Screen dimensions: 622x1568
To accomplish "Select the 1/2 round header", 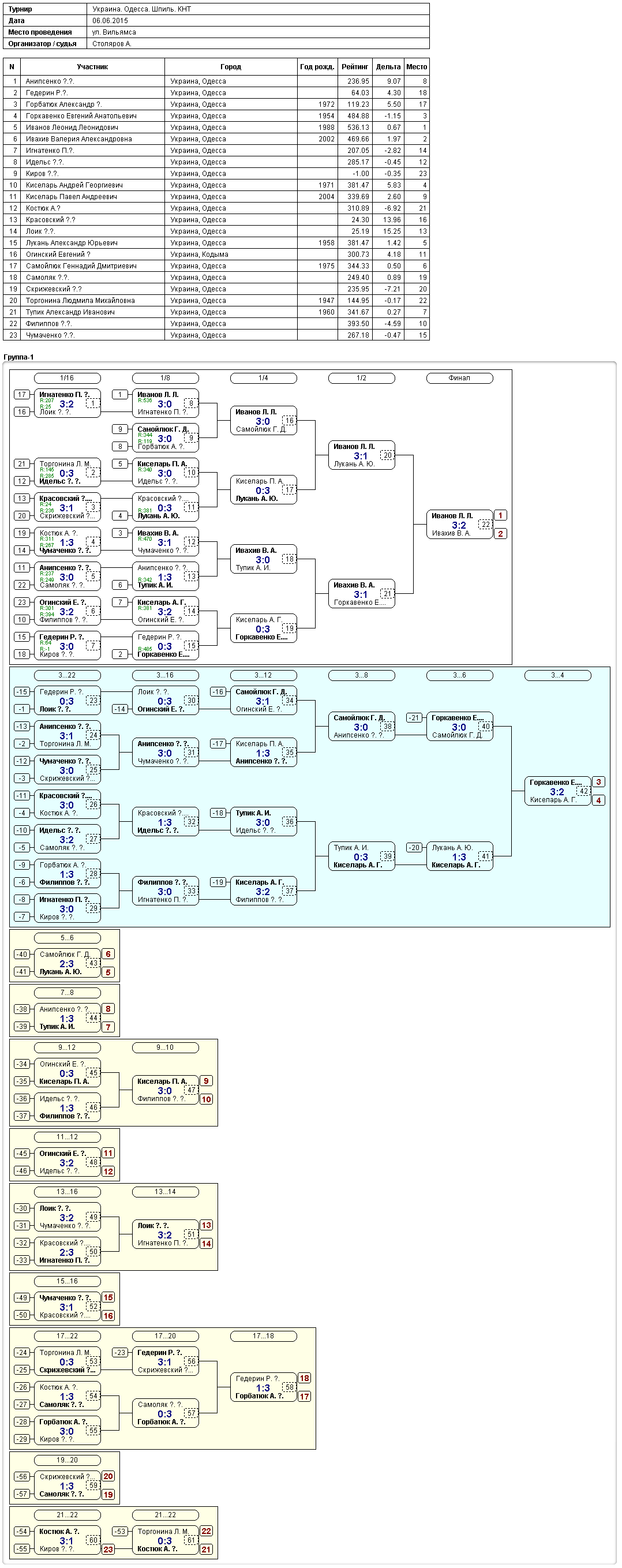I will pyautogui.click(x=362, y=378).
